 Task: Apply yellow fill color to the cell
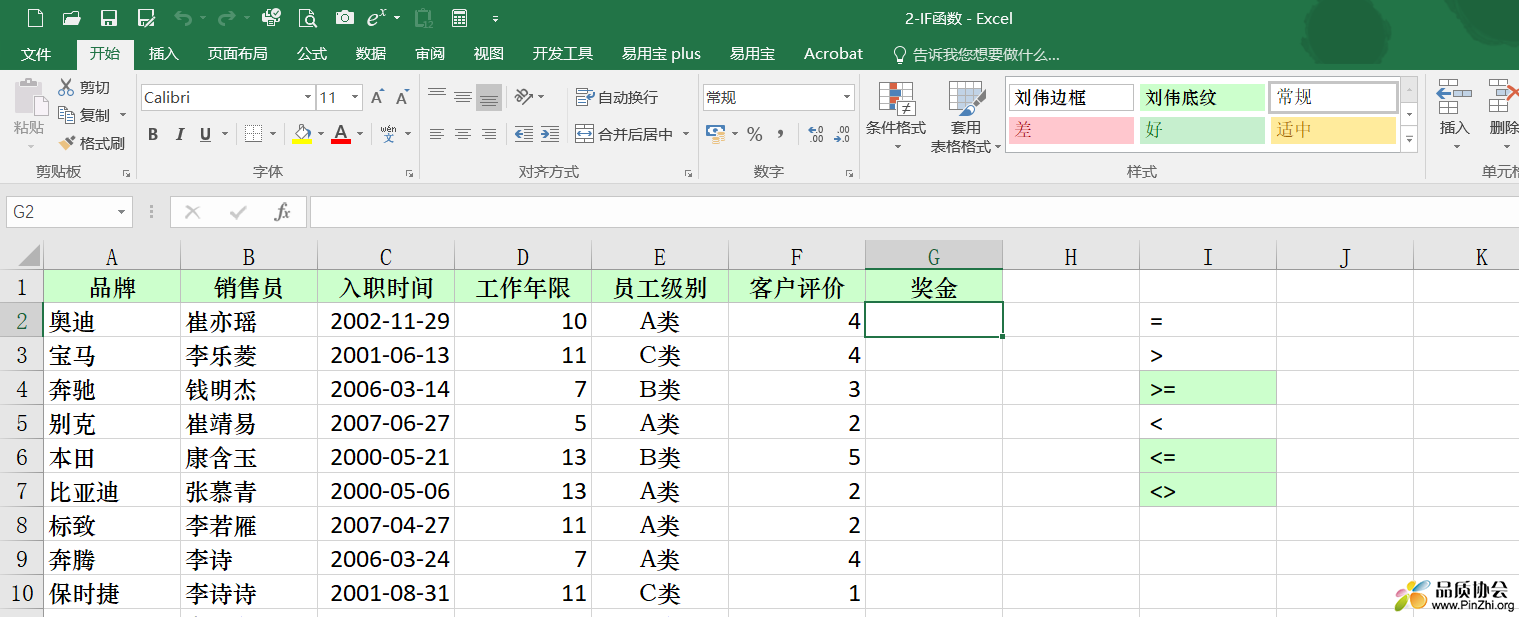click(302, 134)
